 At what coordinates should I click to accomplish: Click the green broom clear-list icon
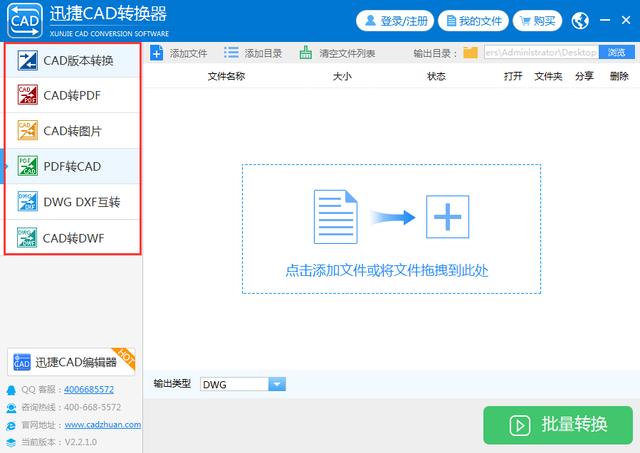[x=306, y=53]
